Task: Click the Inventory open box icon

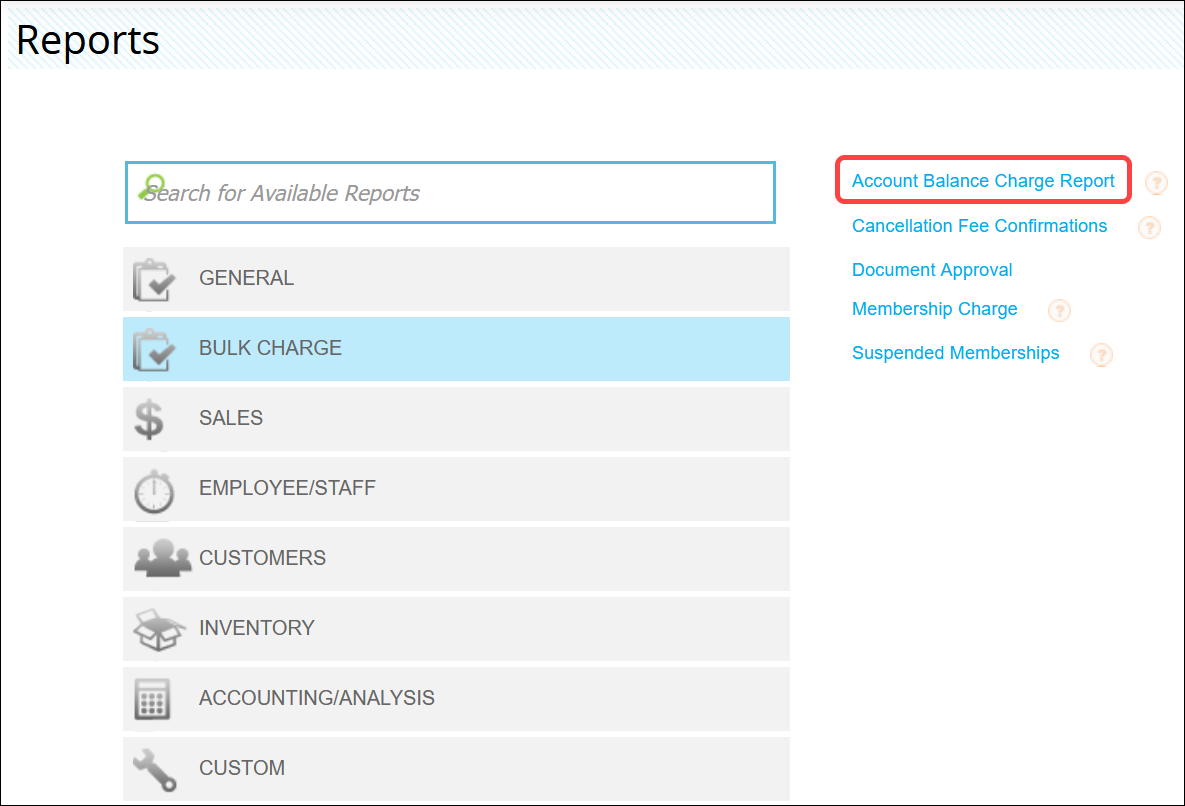Action: [159, 629]
